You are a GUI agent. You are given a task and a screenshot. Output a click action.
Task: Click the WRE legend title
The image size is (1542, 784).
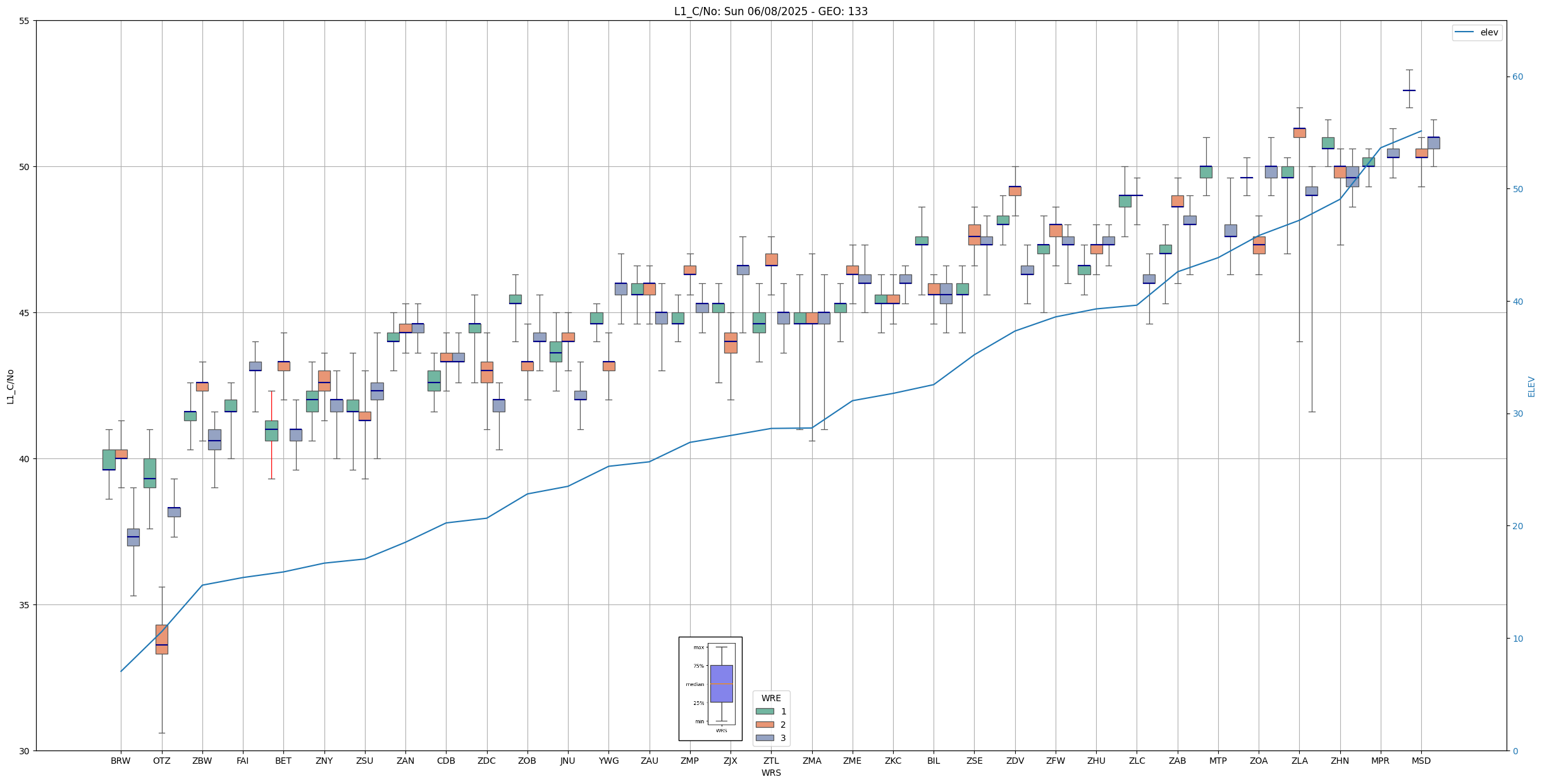(770, 698)
